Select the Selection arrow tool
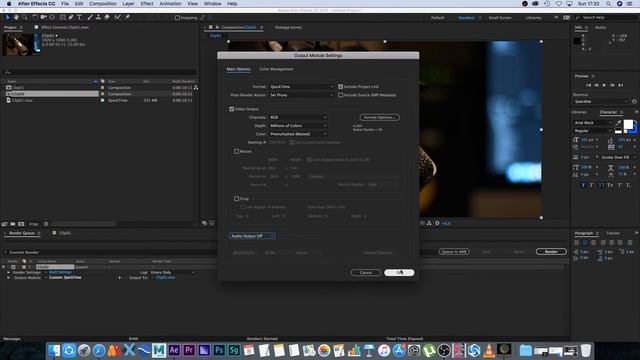 coord(7,17)
